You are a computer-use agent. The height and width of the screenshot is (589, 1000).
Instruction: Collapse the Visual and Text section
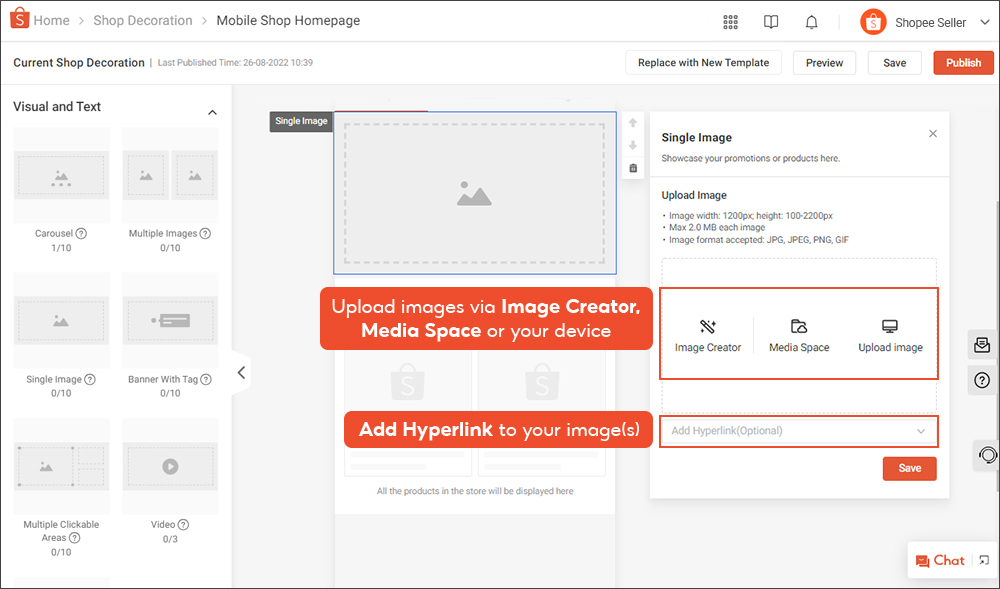(212, 113)
